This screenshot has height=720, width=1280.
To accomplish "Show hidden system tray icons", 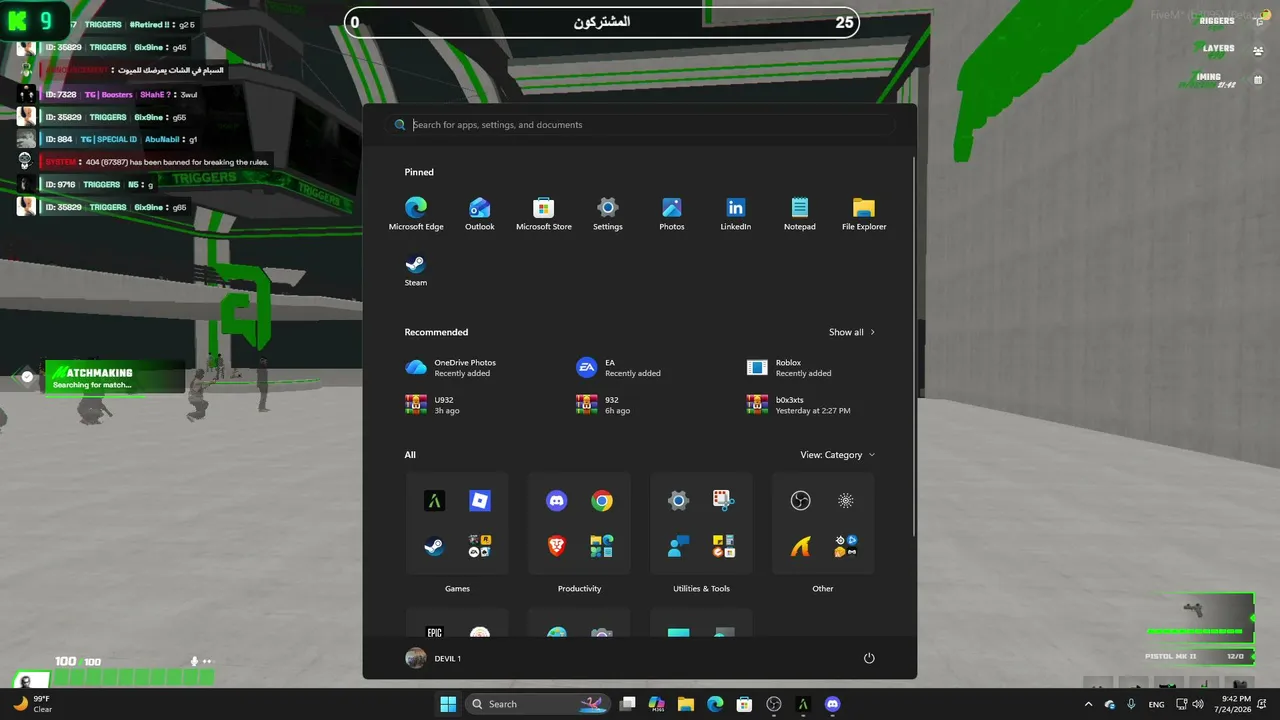I will coord(1088,704).
